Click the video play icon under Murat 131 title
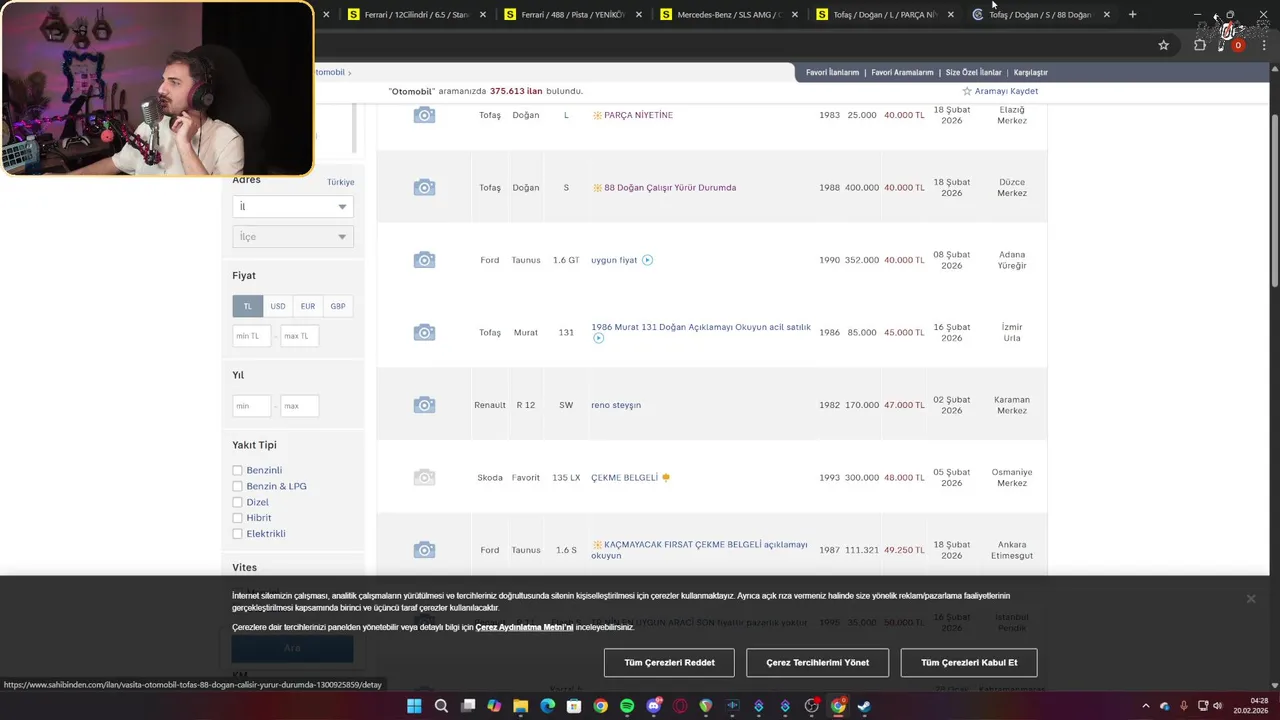The height and width of the screenshot is (720, 1280). click(x=598, y=338)
